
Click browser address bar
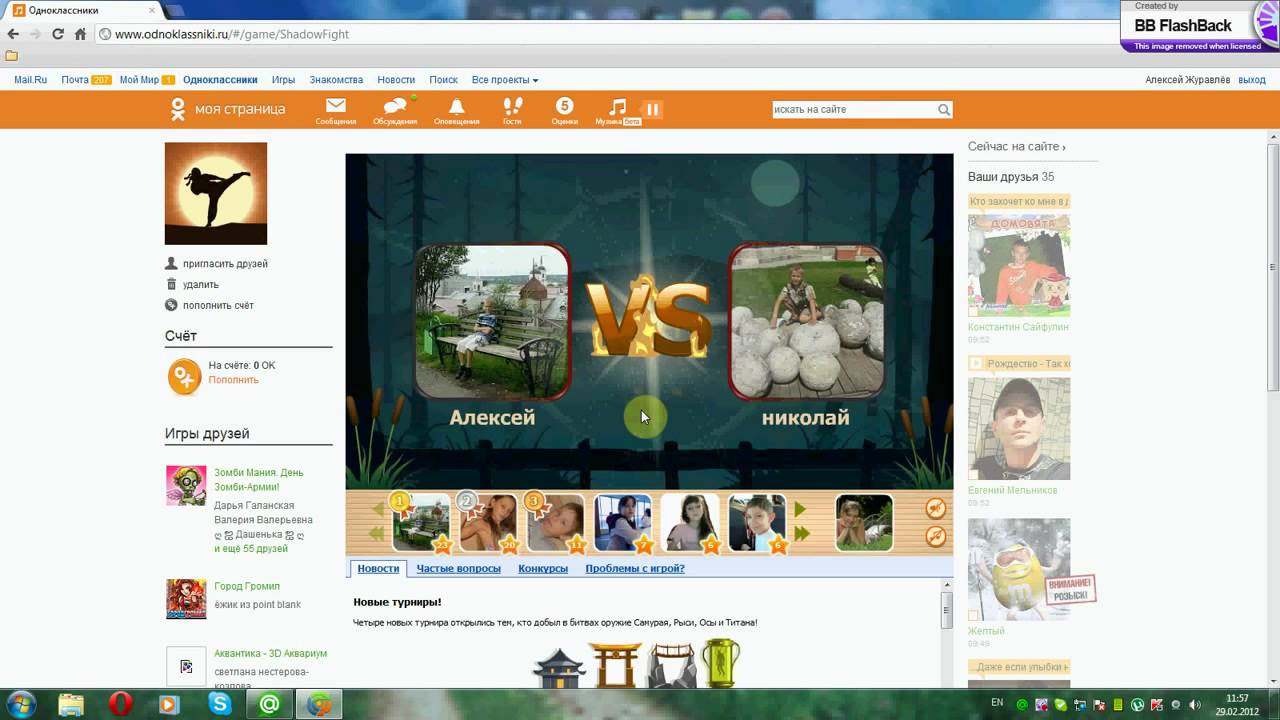[610, 34]
